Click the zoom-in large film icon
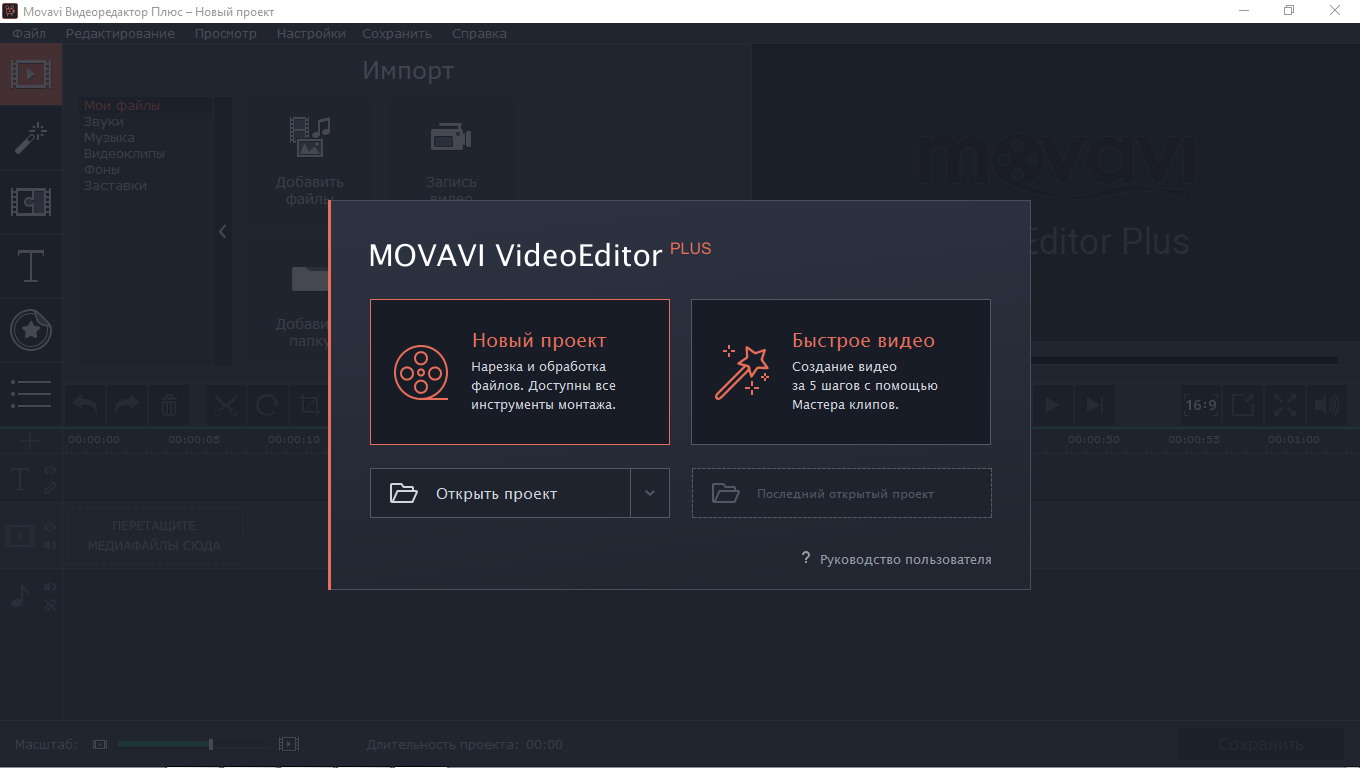Screen dimensions: 1360x768 pos(289,744)
